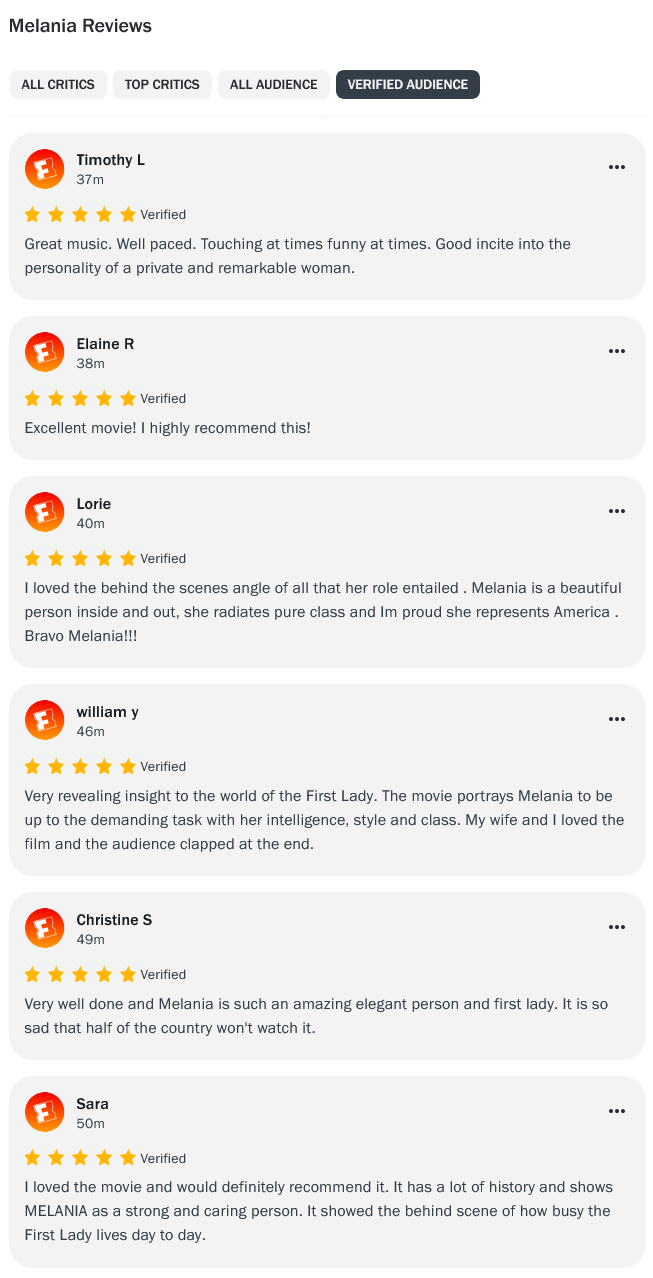Open three-dot menu on Sara's review

[x=617, y=1111]
